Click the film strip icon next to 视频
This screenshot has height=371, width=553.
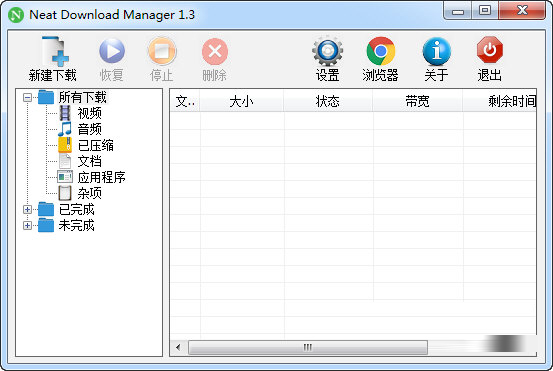(65, 113)
